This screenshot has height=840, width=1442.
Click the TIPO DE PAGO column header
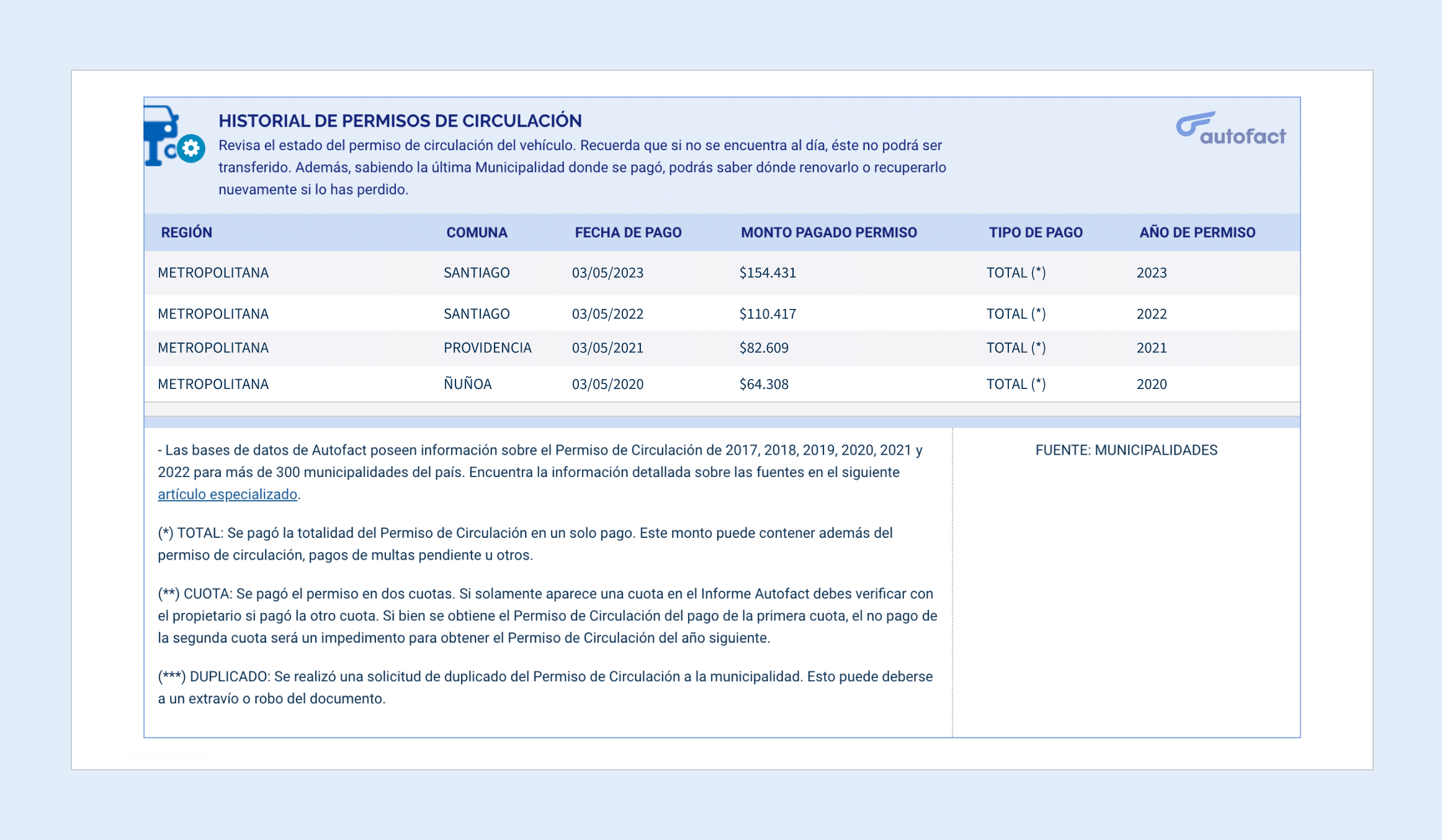(1036, 233)
